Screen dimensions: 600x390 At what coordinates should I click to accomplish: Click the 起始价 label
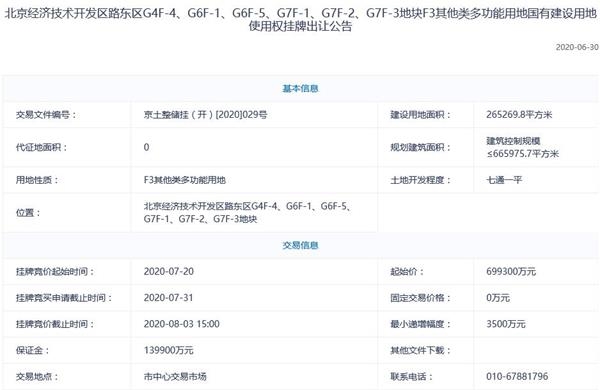407,272
